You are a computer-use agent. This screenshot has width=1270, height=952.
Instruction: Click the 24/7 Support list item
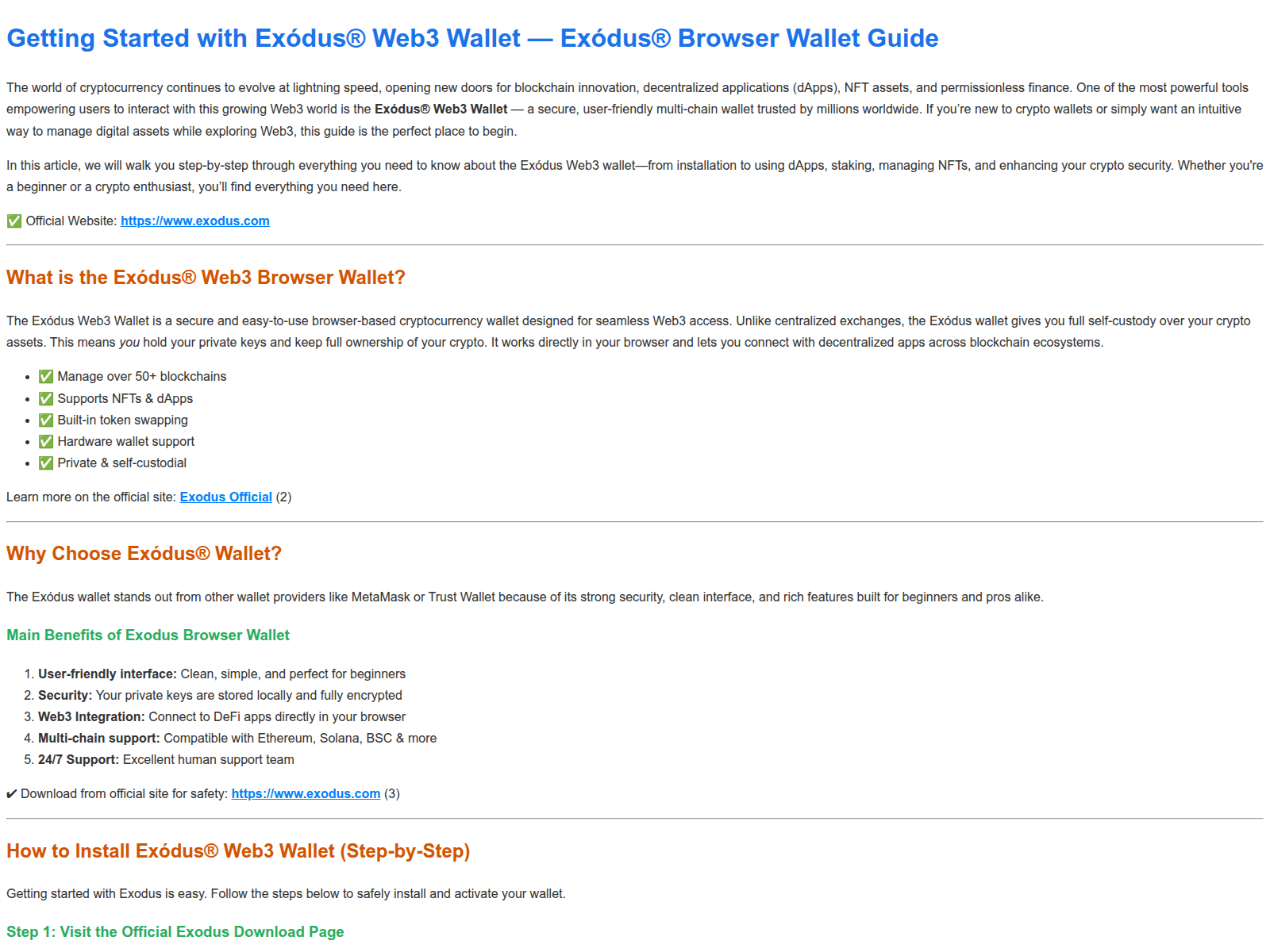coord(166,760)
